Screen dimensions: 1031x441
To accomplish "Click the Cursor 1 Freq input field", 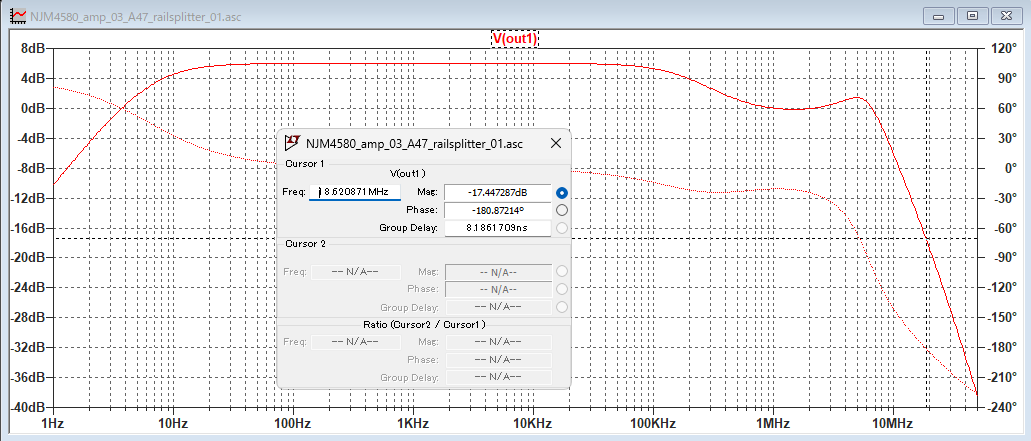I will [355, 192].
